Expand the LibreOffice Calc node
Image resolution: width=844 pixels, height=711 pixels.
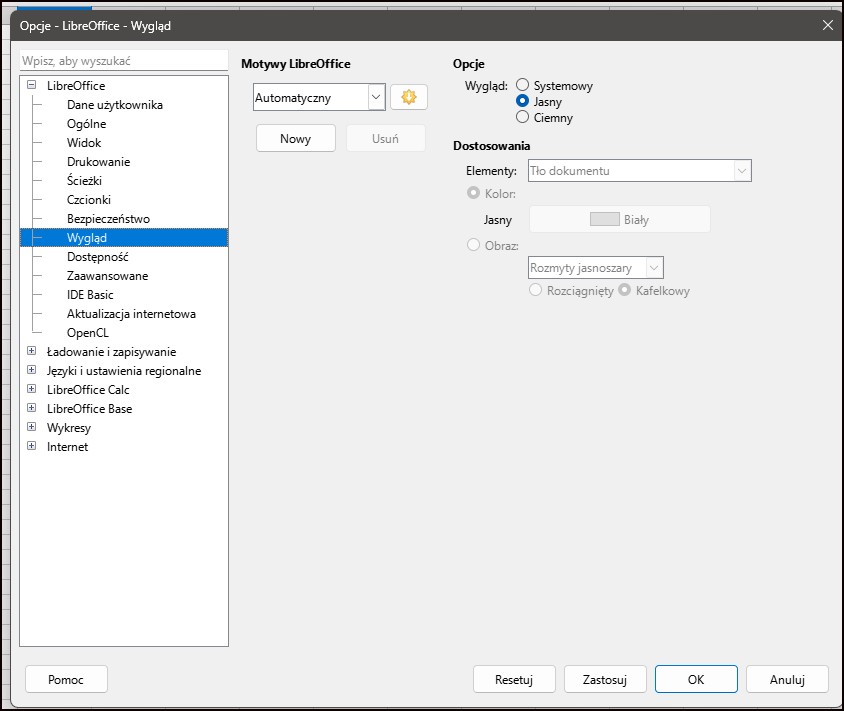point(32,389)
